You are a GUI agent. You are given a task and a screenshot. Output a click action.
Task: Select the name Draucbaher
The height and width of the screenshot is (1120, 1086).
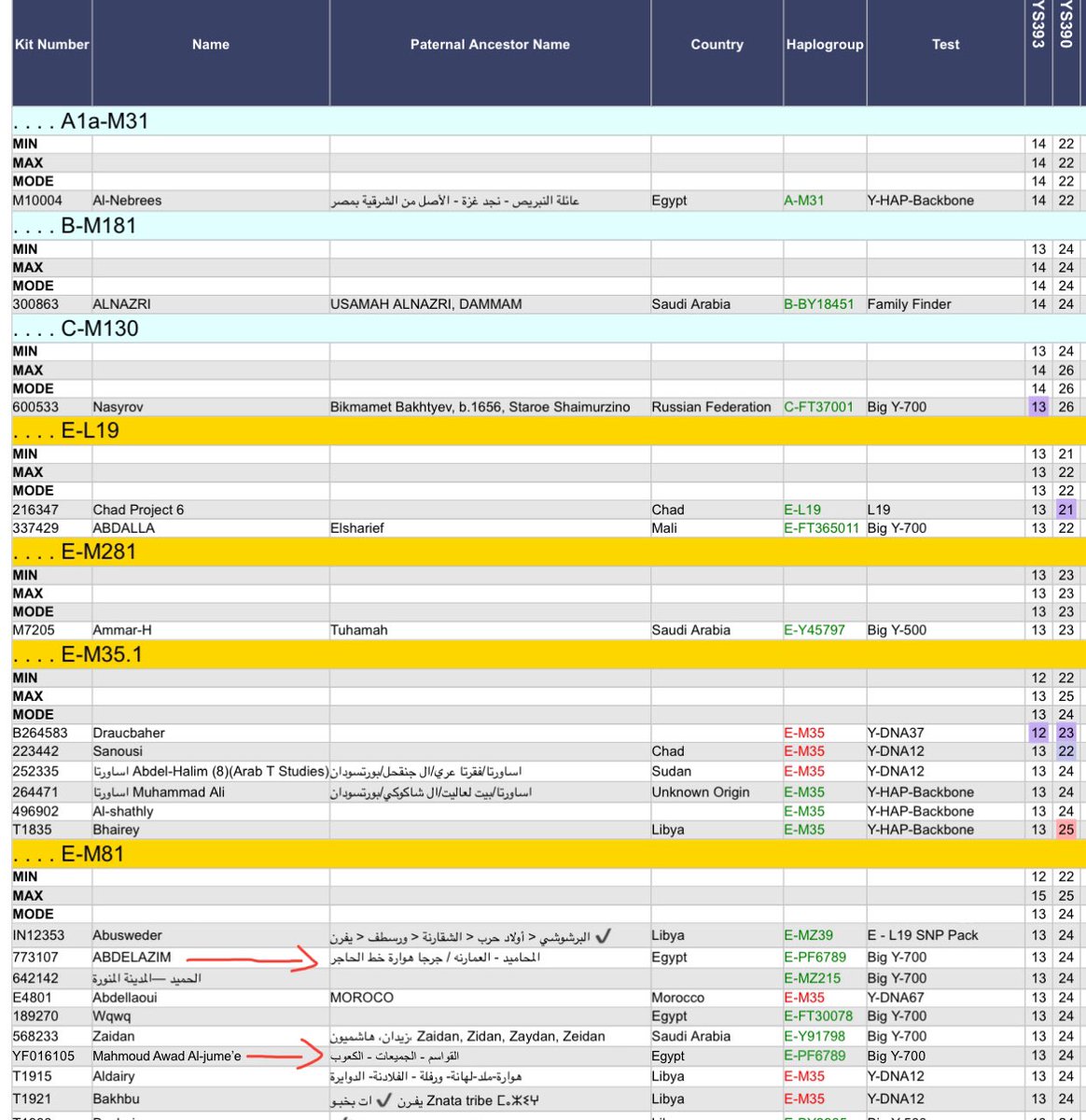click(129, 733)
